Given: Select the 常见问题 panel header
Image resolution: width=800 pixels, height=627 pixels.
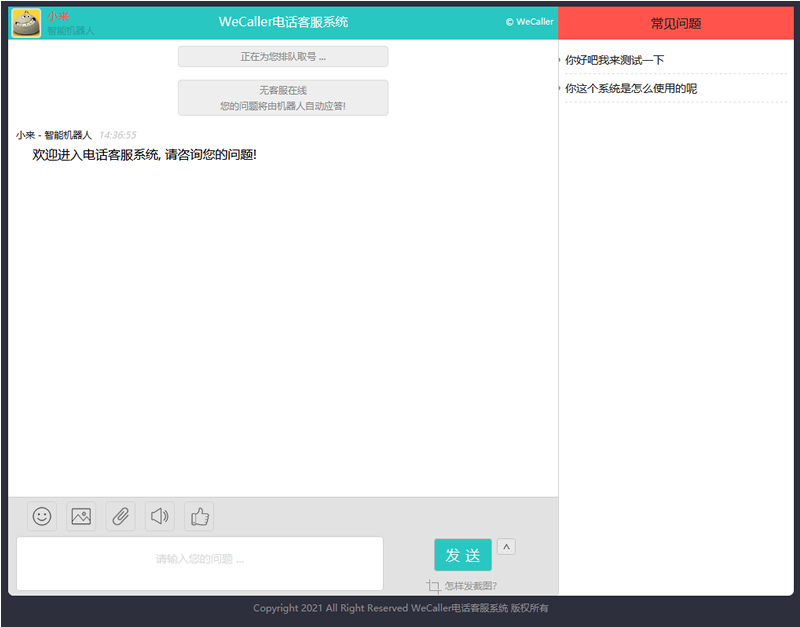Looking at the screenshot, I should click(x=678, y=21).
